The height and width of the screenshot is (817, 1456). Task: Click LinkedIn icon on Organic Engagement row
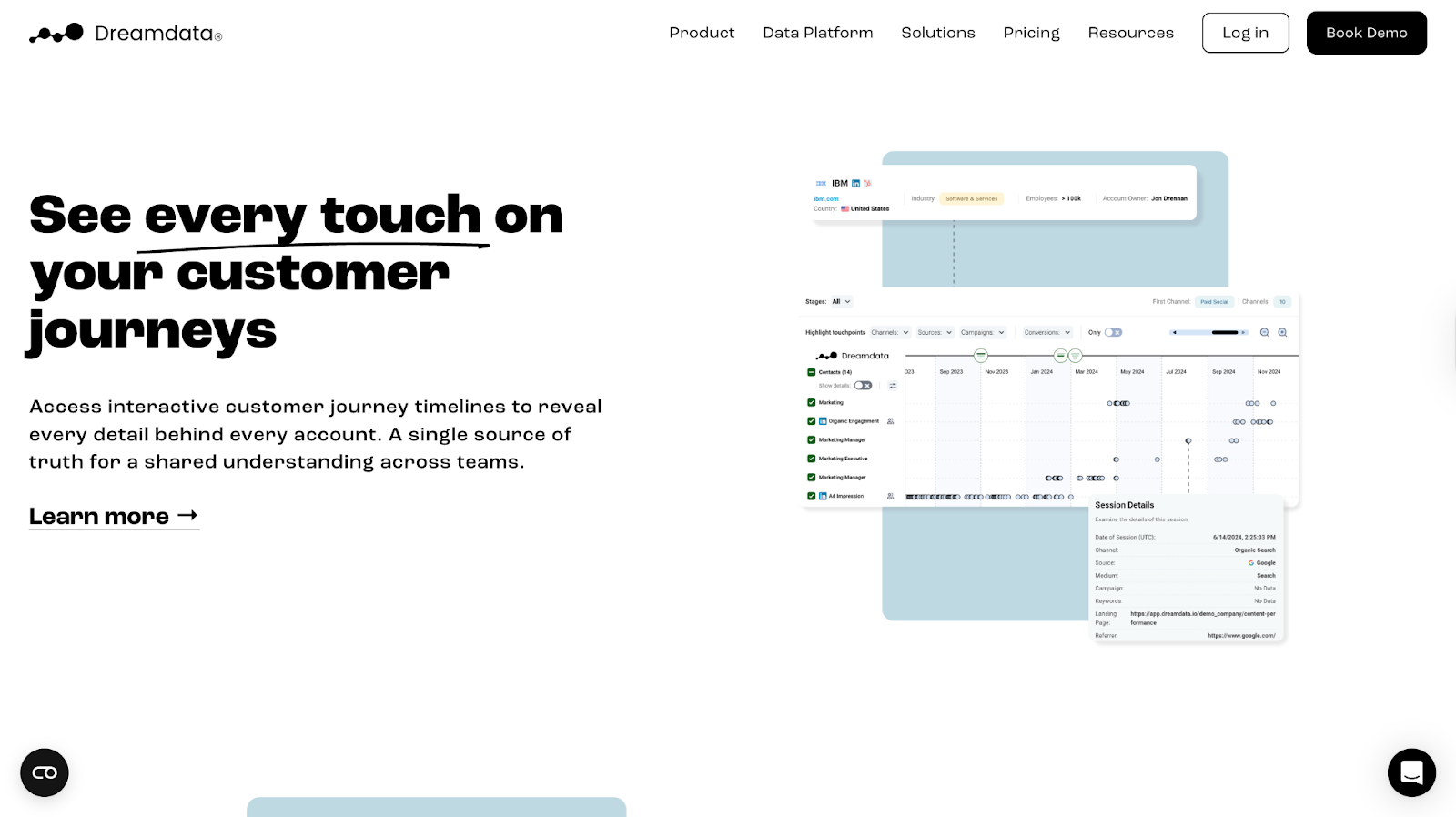click(x=823, y=421)
